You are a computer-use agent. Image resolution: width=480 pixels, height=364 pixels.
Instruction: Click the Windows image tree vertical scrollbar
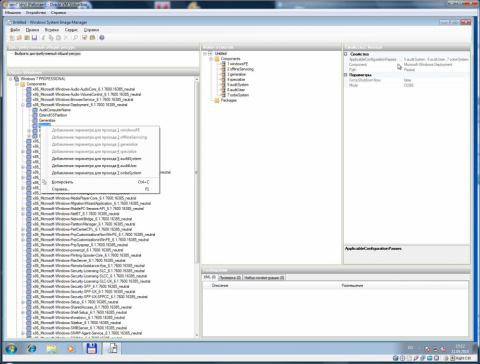[x=197, y=207]
